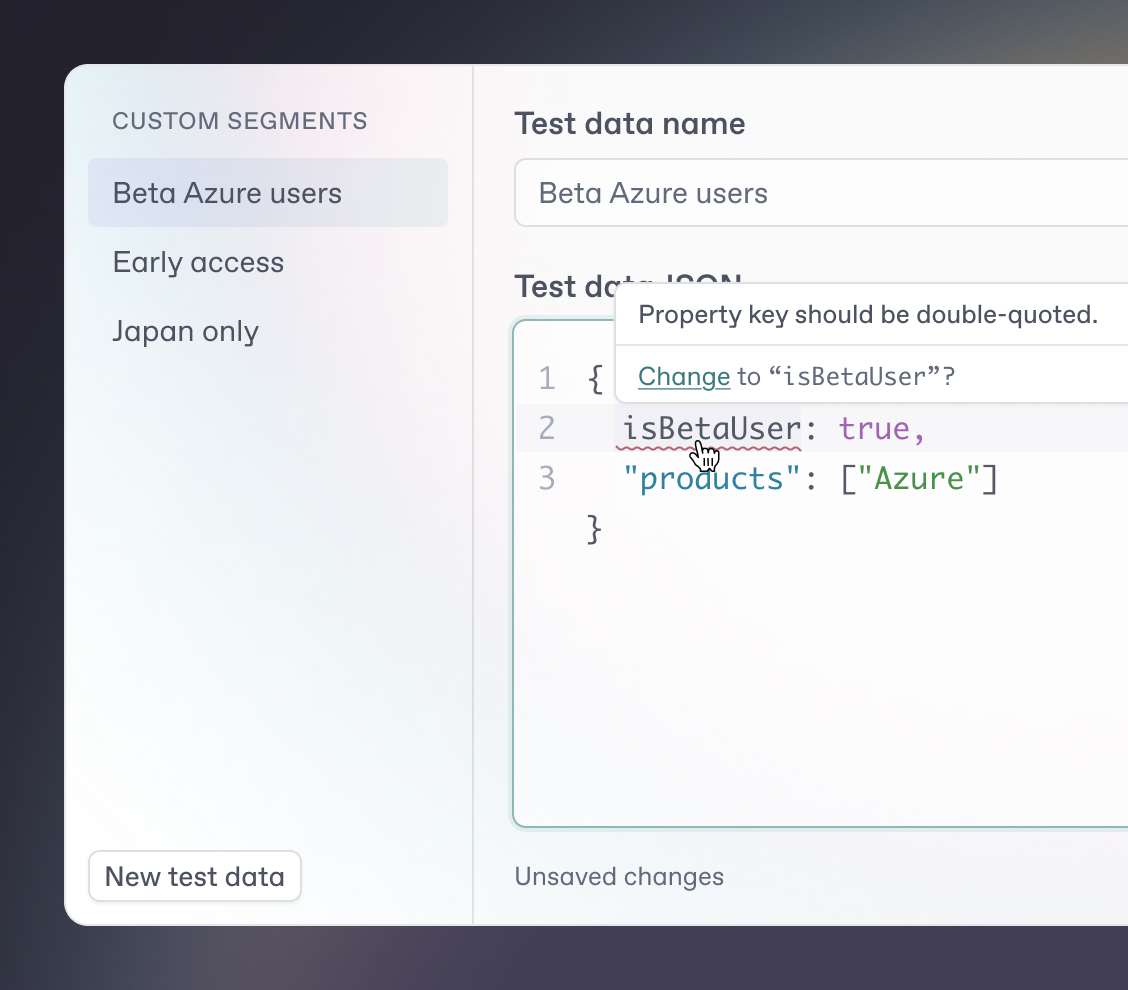This screenshot has width=1128, height=990.
Task: Click the Test data name heading
Action: coord(629,124)
